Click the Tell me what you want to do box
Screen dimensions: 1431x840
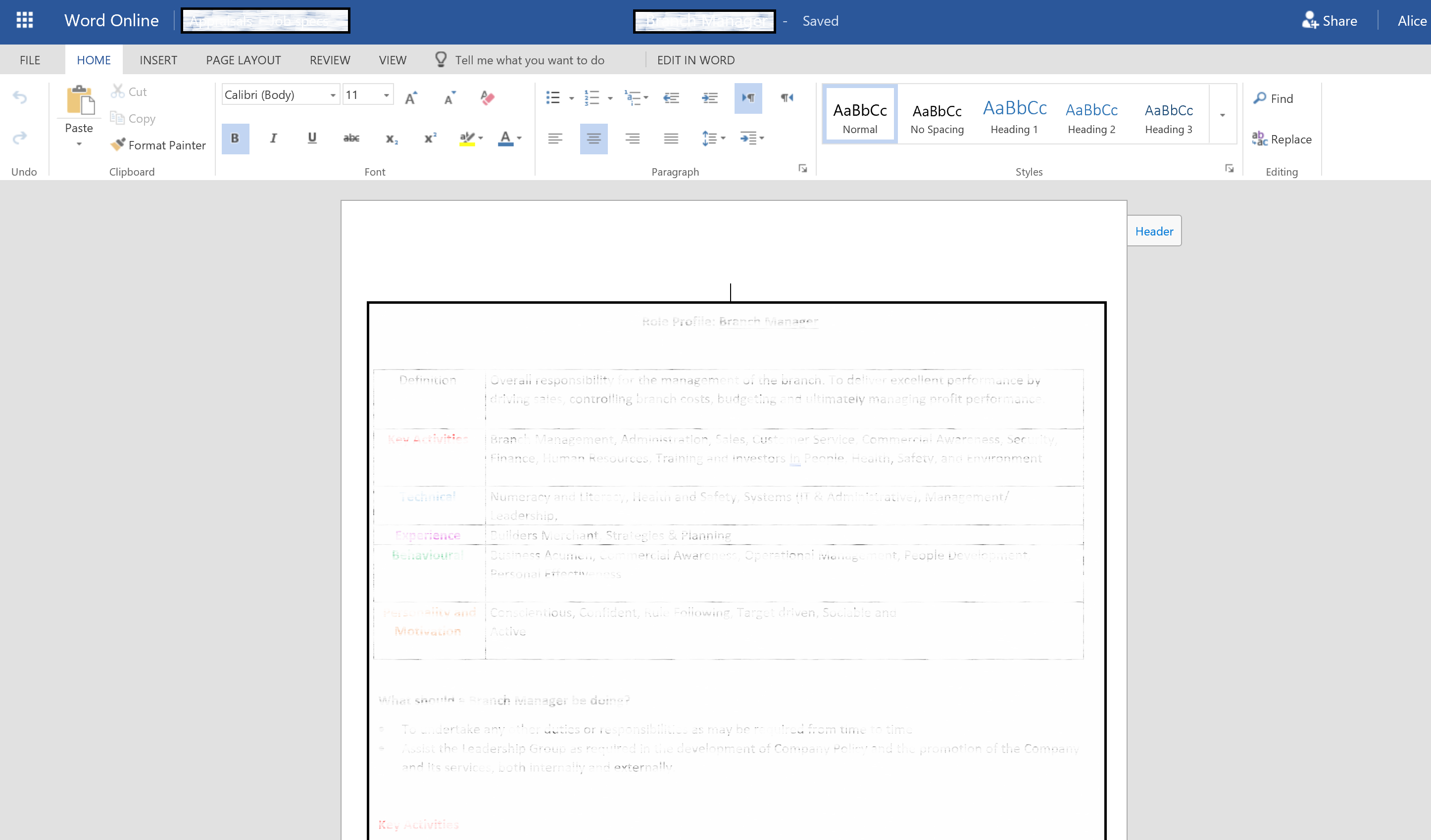(x=529, y=60)
